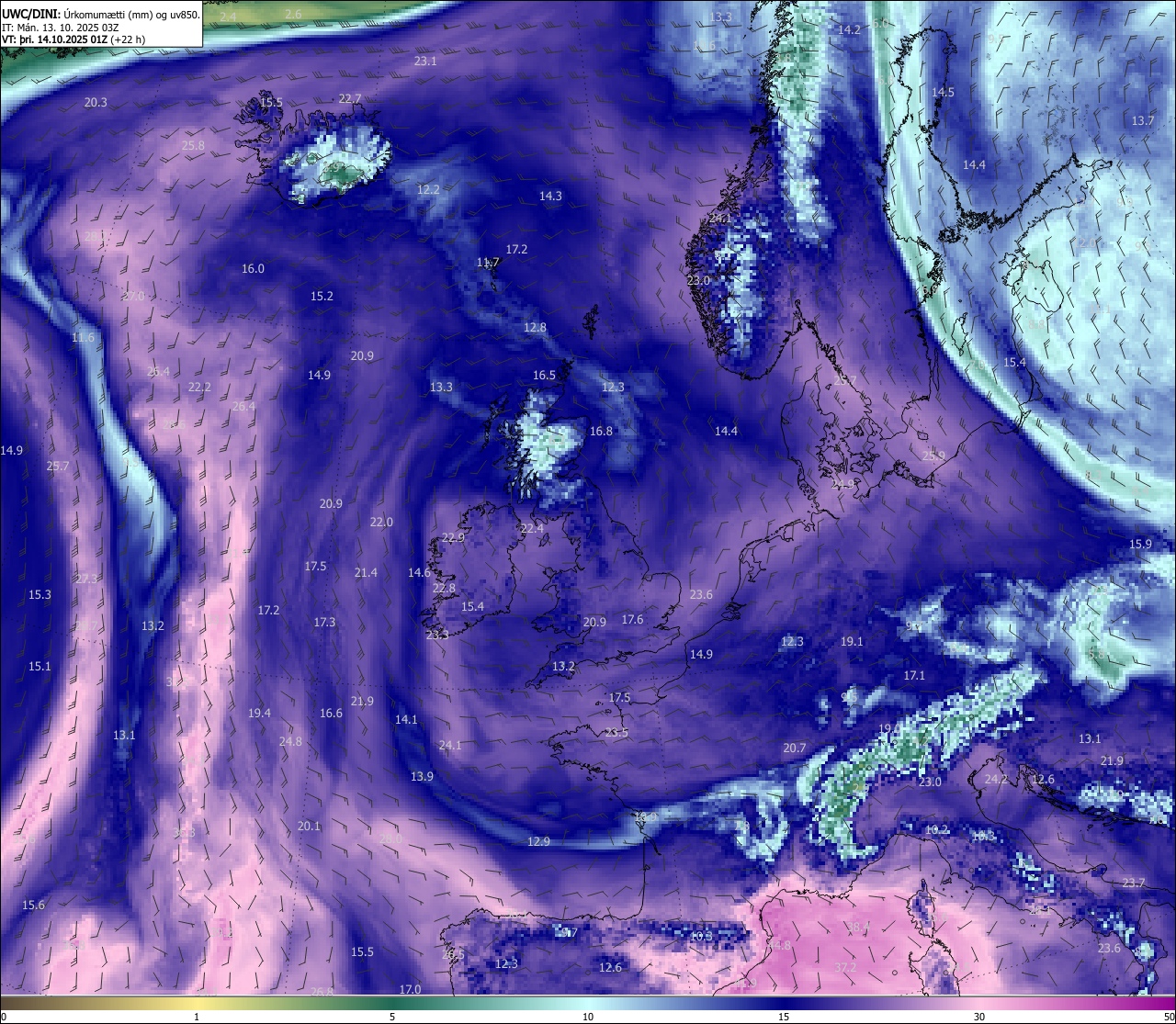
Task: Click the 15.2 value on the map
Action: (x=322, y=296)
